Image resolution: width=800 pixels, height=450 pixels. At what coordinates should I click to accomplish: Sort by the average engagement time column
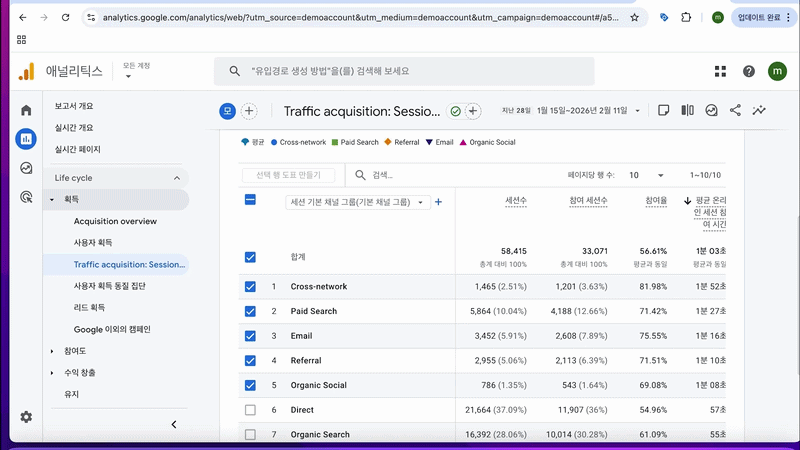[x=709, y=212]
